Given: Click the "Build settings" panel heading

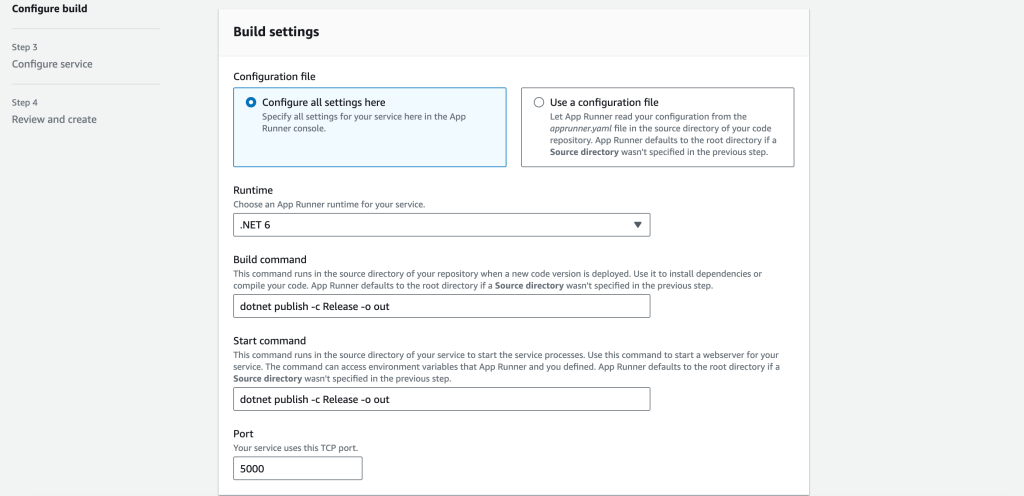Looking at the screenshot, I should point(276,32).
